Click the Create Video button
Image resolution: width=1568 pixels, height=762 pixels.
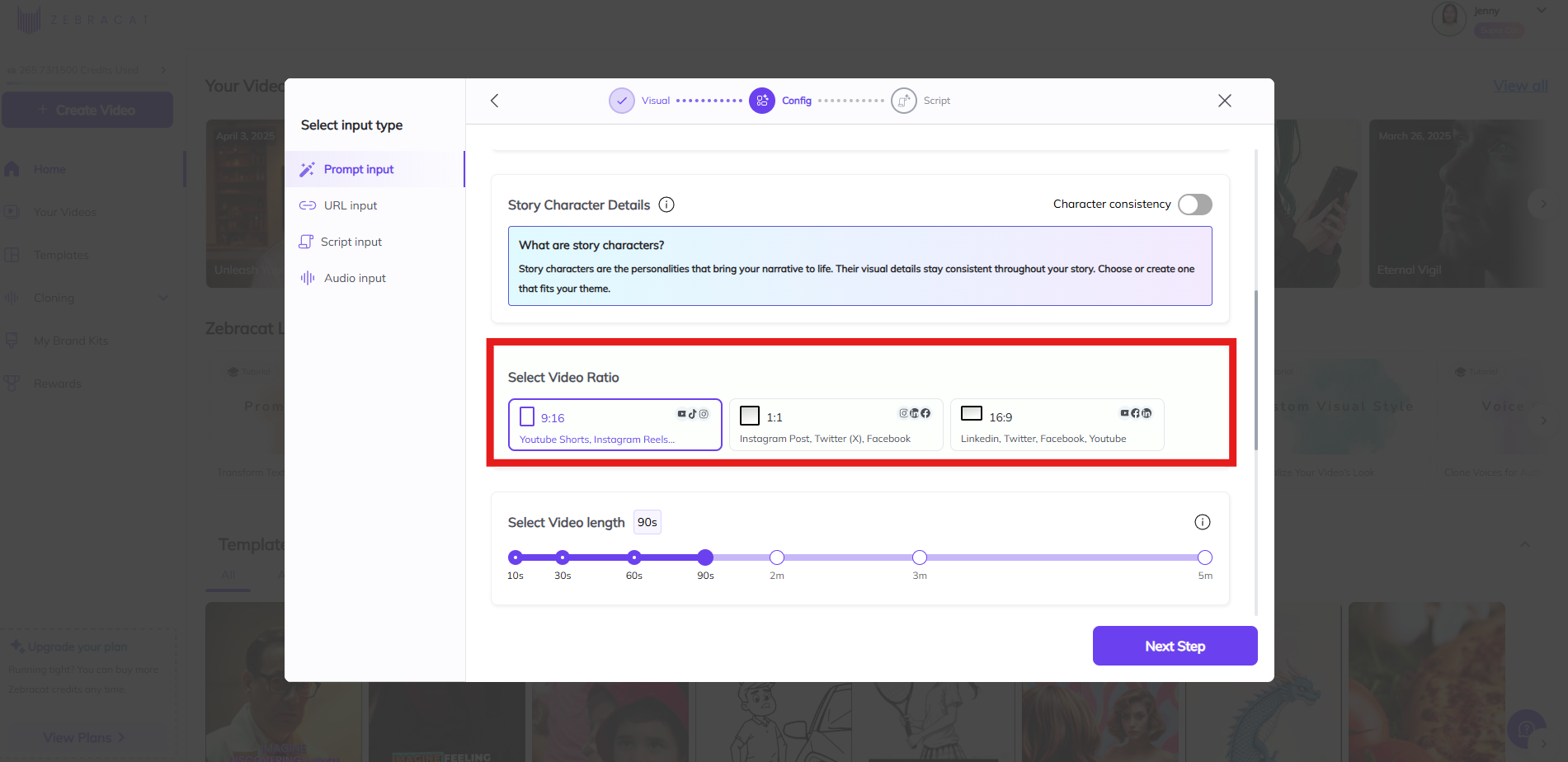(x=87, y=110)
